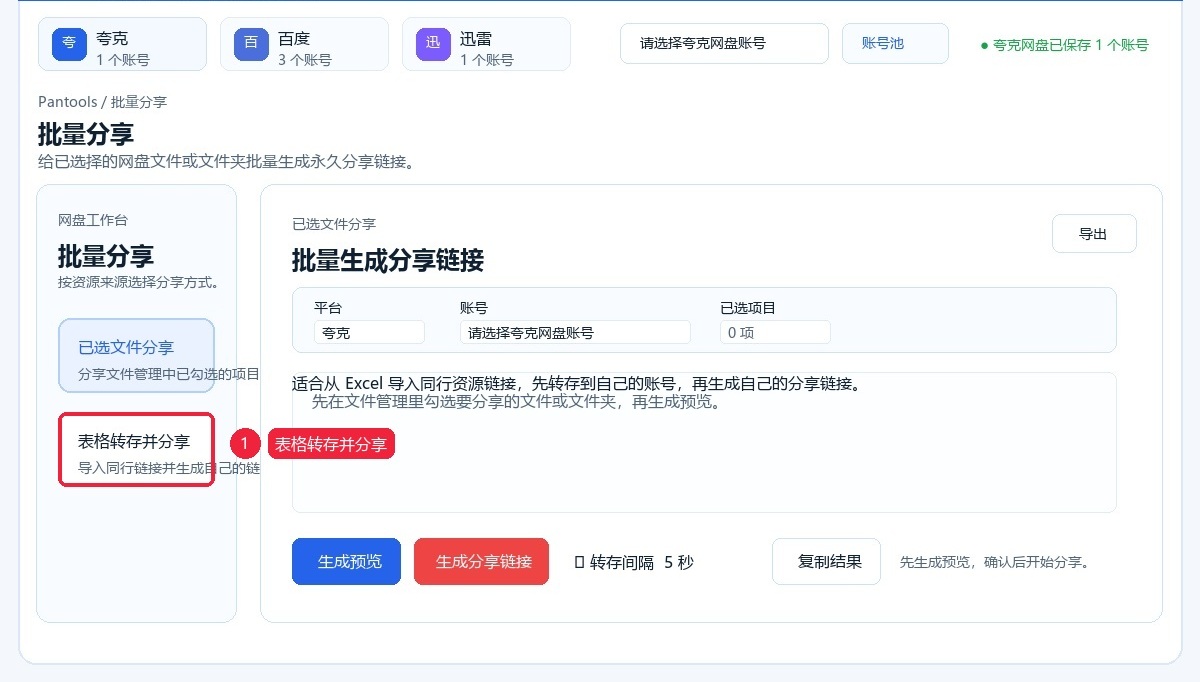Click the red 生成分享链接 button
The width and height of the screenshot is (1200, 682).
point(482,561)
